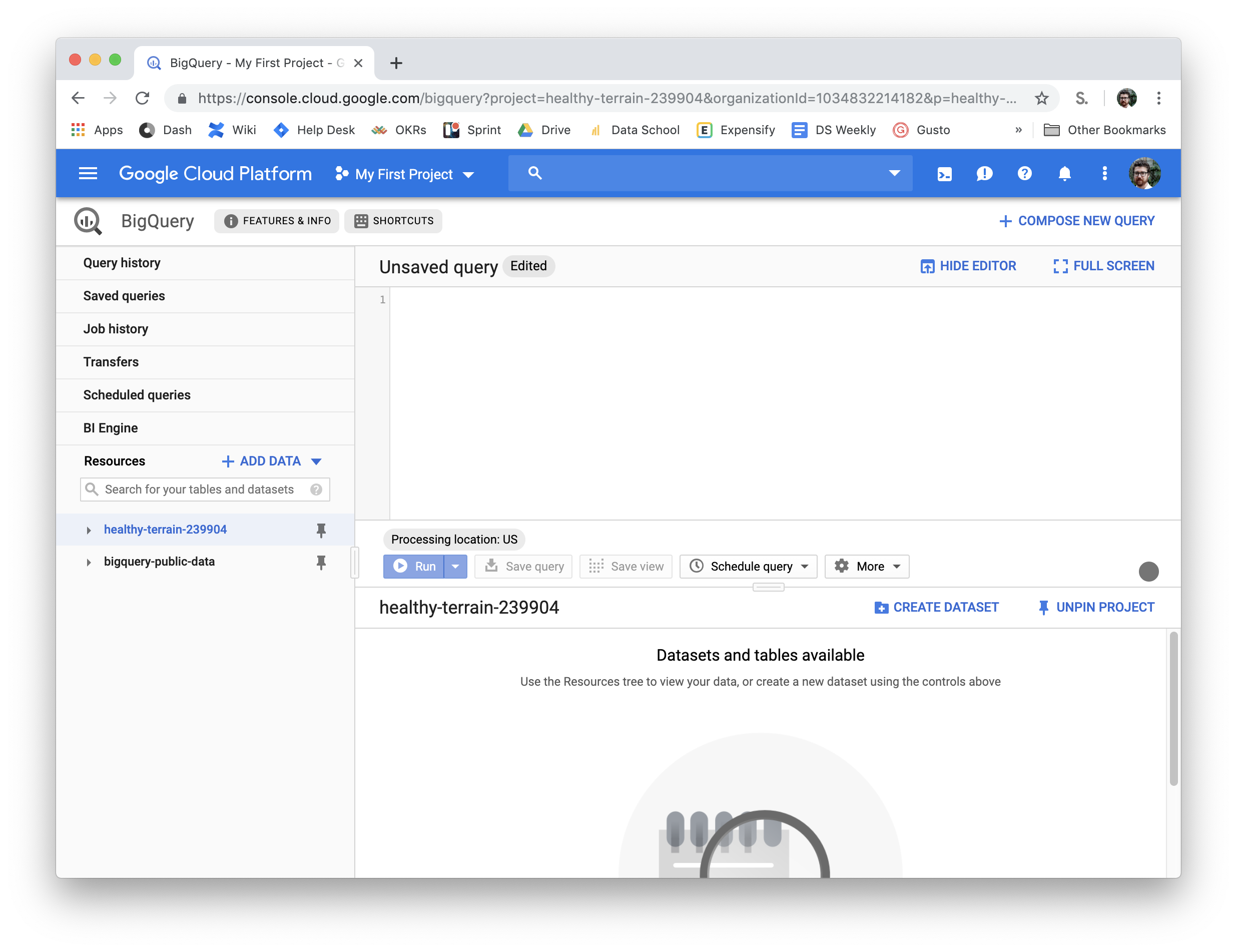The height and width of the screenshot is (952, 1237).
Task: Open the send feedback icon
Action: 984,174
